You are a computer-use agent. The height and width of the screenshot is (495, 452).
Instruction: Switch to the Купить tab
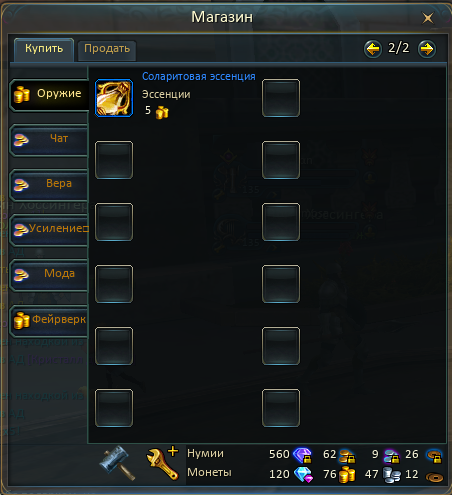click(x=44, y=49)
